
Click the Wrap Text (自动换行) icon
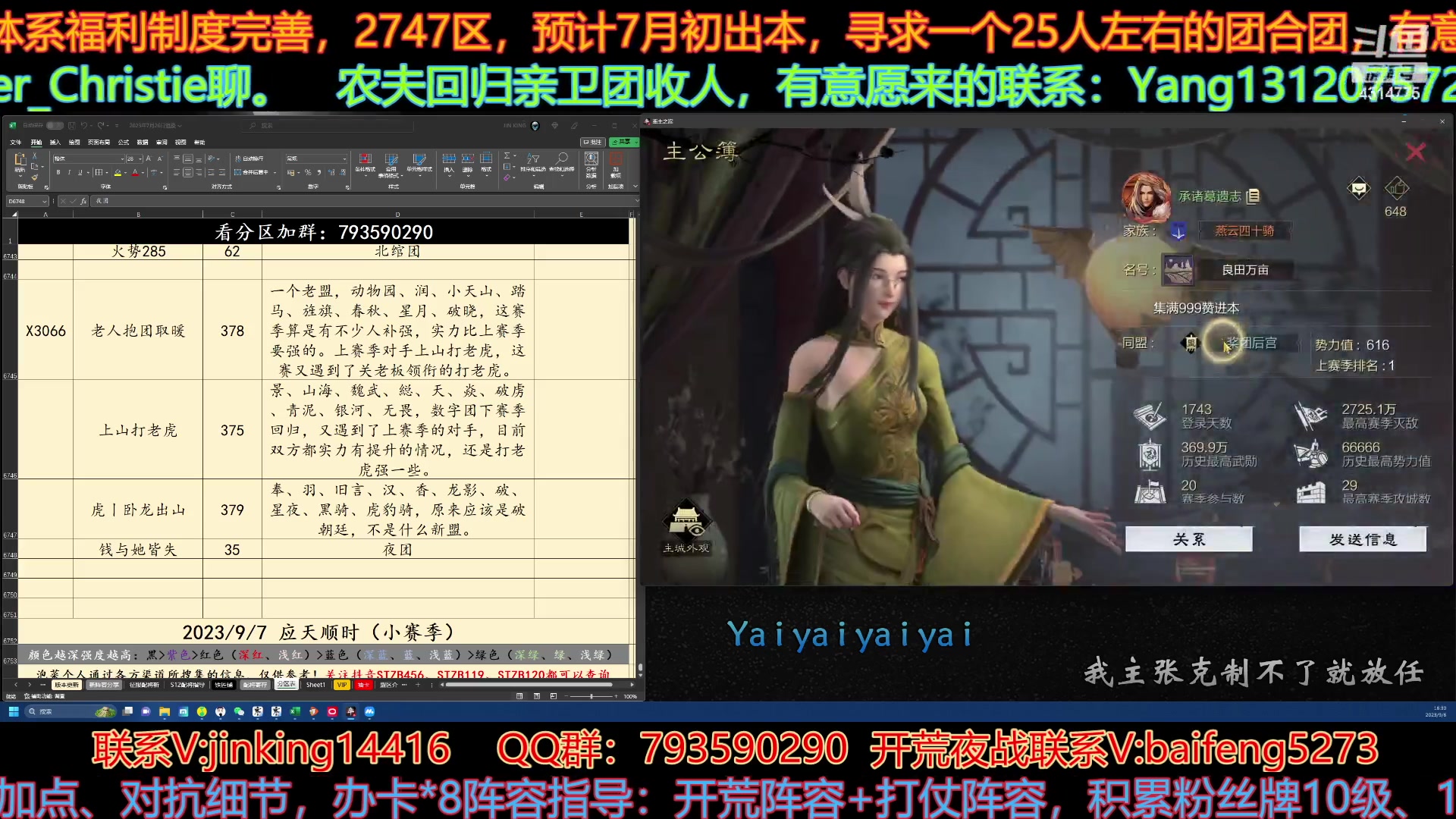coord(250,158)
